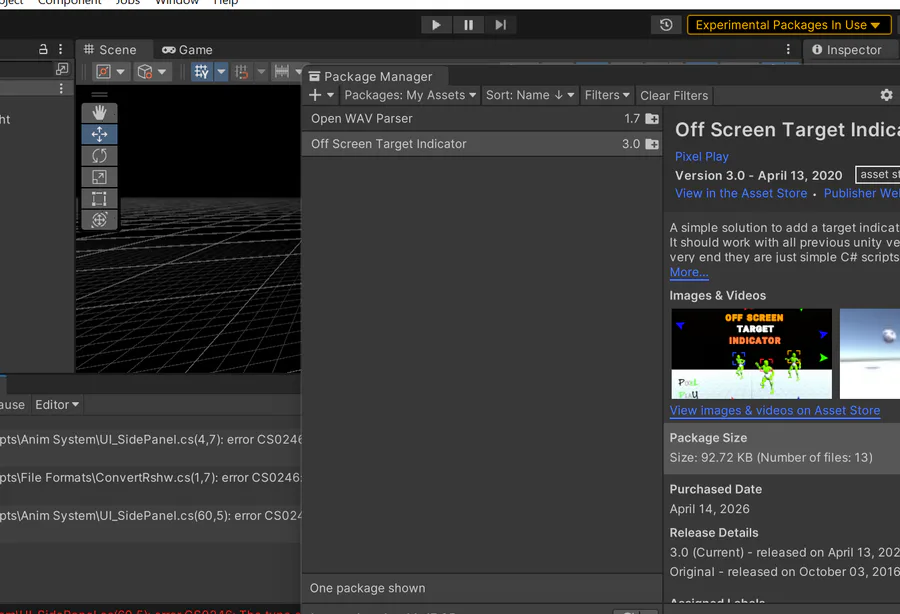The width and height of the screenshot is (900, 614).
Task: Open the Packages: My Assets dropdown
Action: click(x=410, y=95)
